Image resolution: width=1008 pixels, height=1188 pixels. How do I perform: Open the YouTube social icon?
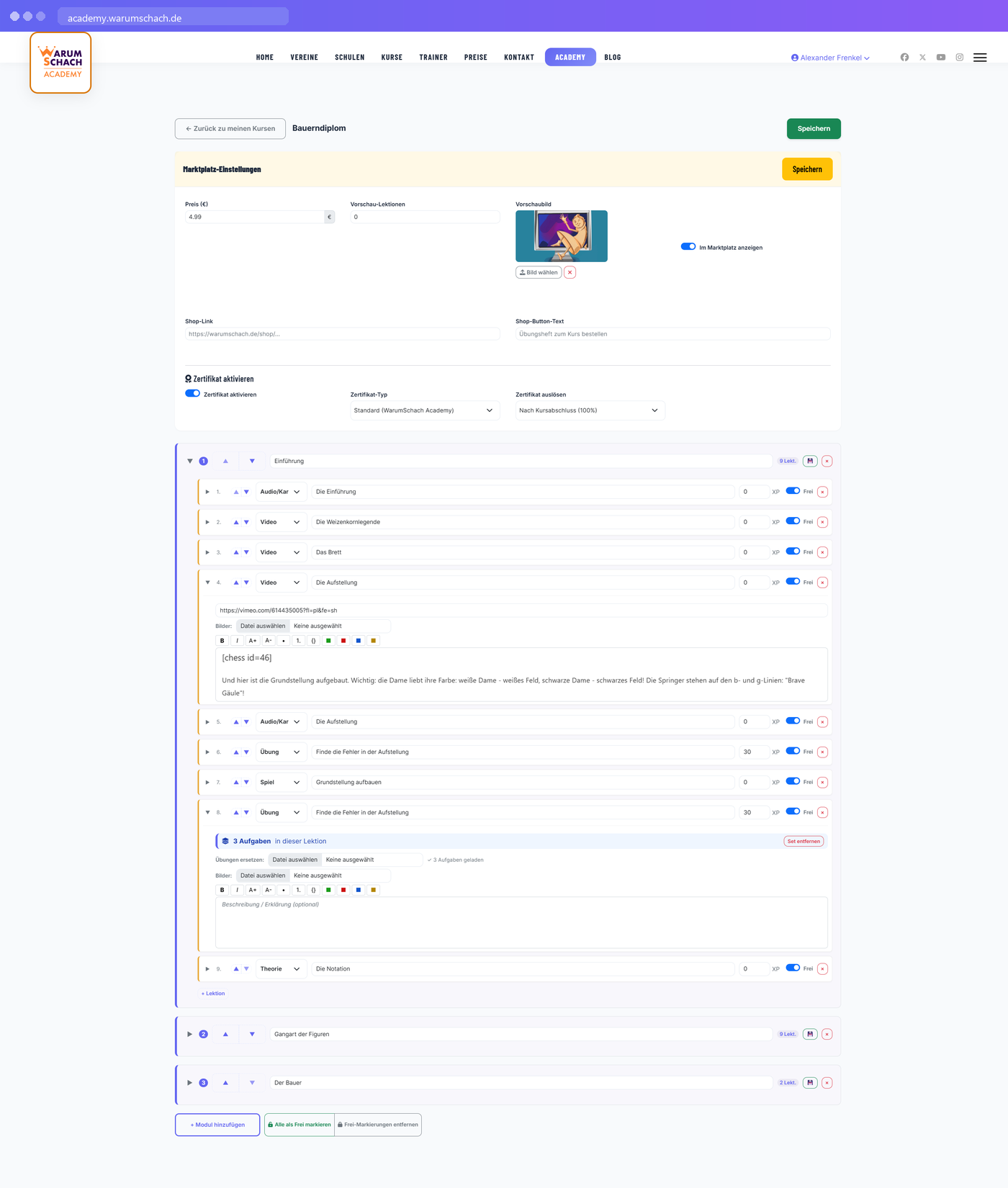[941, 57]
